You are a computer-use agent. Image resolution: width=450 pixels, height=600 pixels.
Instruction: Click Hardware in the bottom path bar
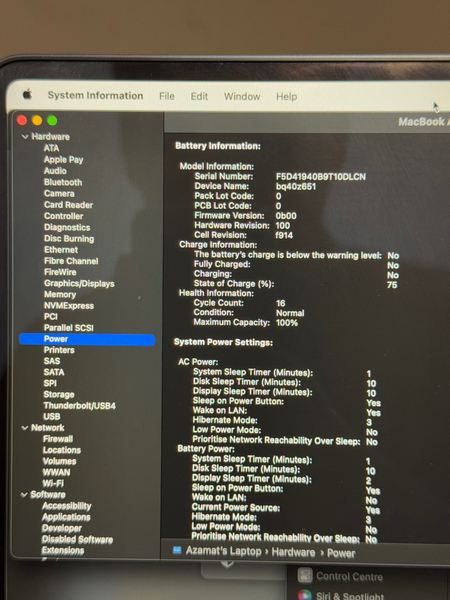(293, 552)
